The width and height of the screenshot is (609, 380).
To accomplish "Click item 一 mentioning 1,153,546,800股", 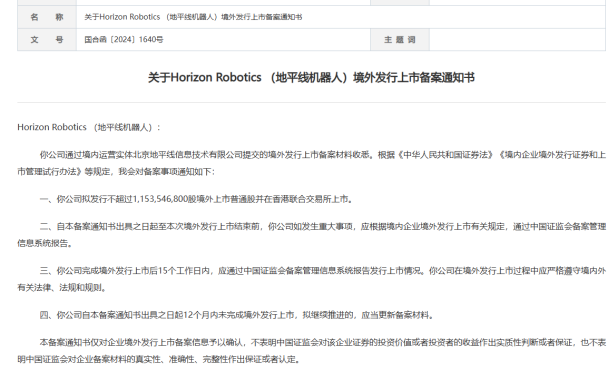I will click(197, 199).
